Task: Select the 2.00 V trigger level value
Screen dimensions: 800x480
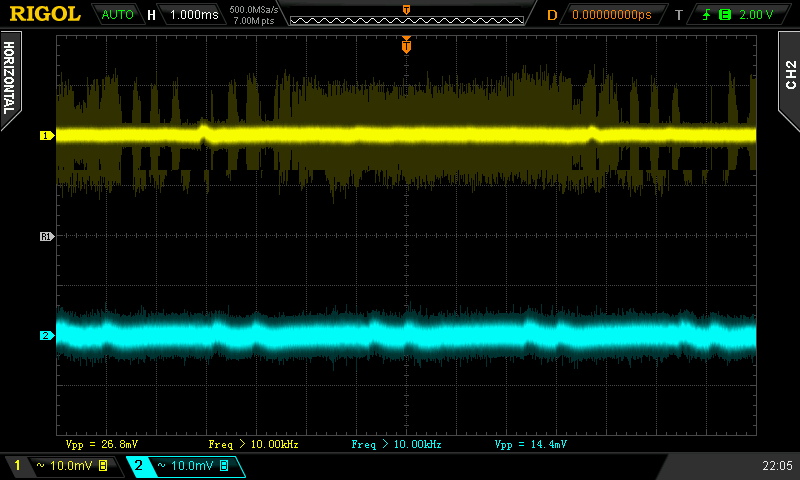Action: coord(756,15)
